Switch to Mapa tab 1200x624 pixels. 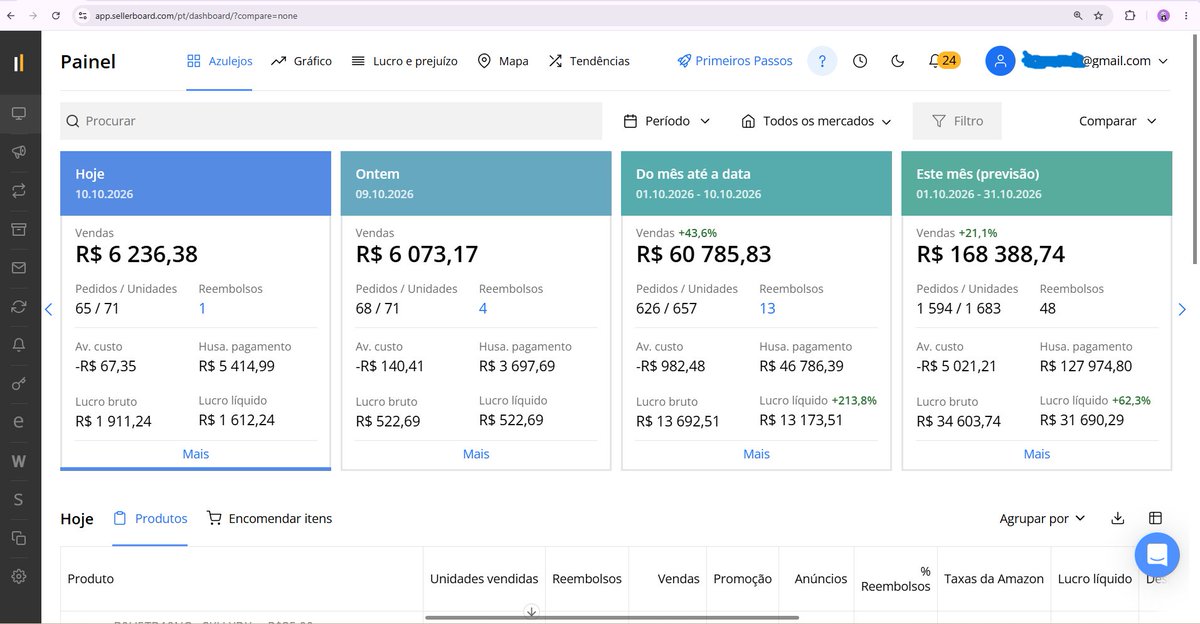click(x=503, y=61)
